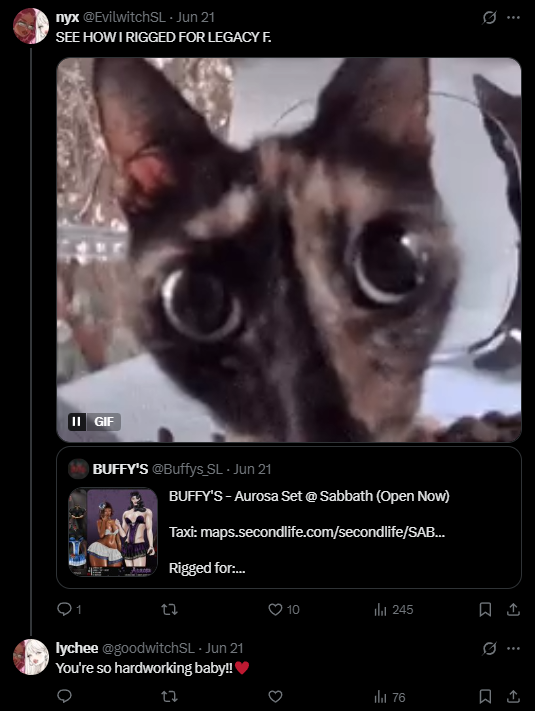The height and width of the screenshot is (711, 535).
Task: Repost nyx's post
Action: pos(170,609)
